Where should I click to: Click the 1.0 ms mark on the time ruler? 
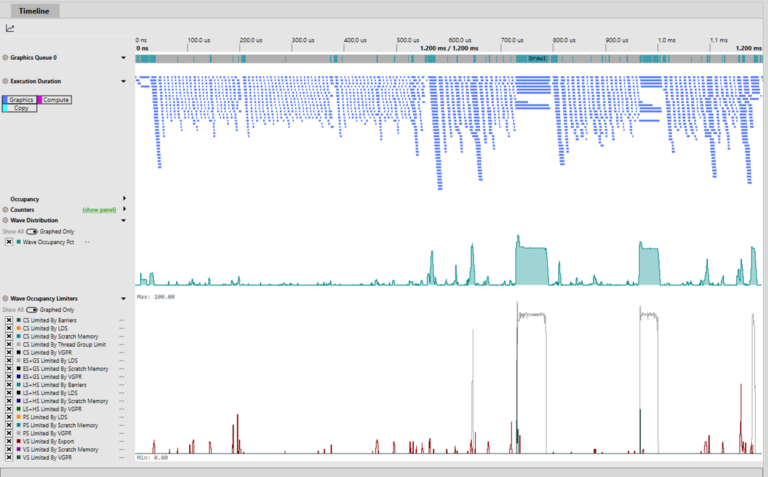667,40
